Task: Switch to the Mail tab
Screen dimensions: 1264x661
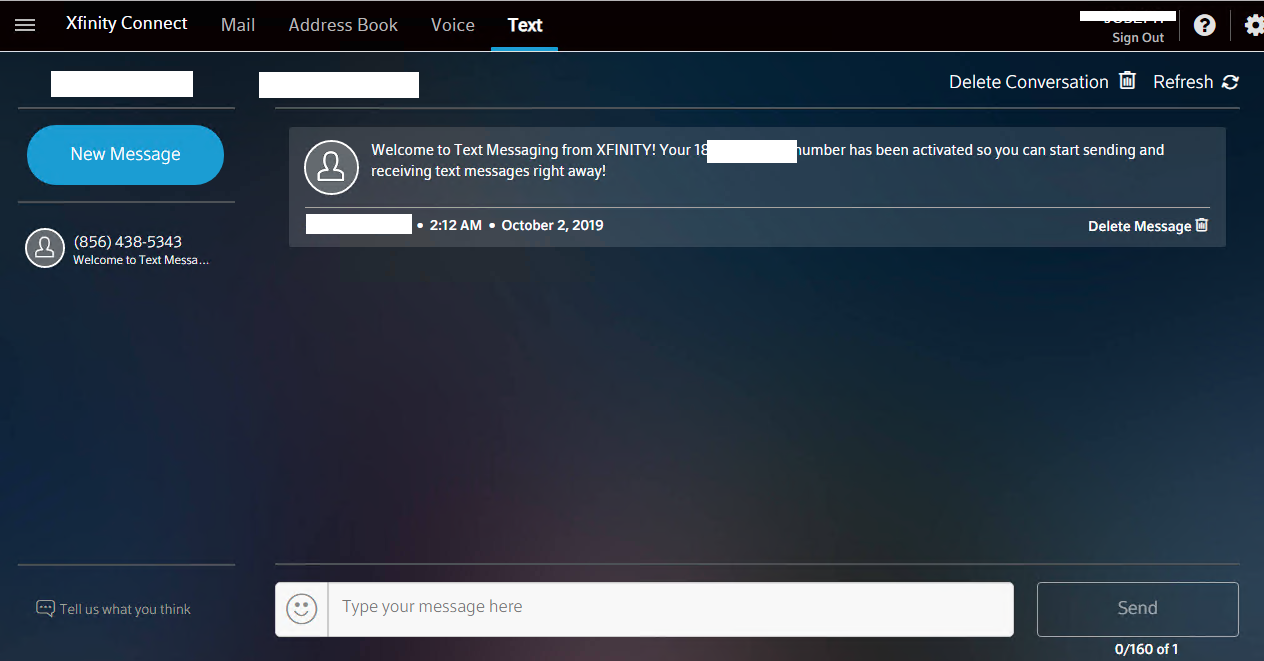Action: tap(238, 25)
